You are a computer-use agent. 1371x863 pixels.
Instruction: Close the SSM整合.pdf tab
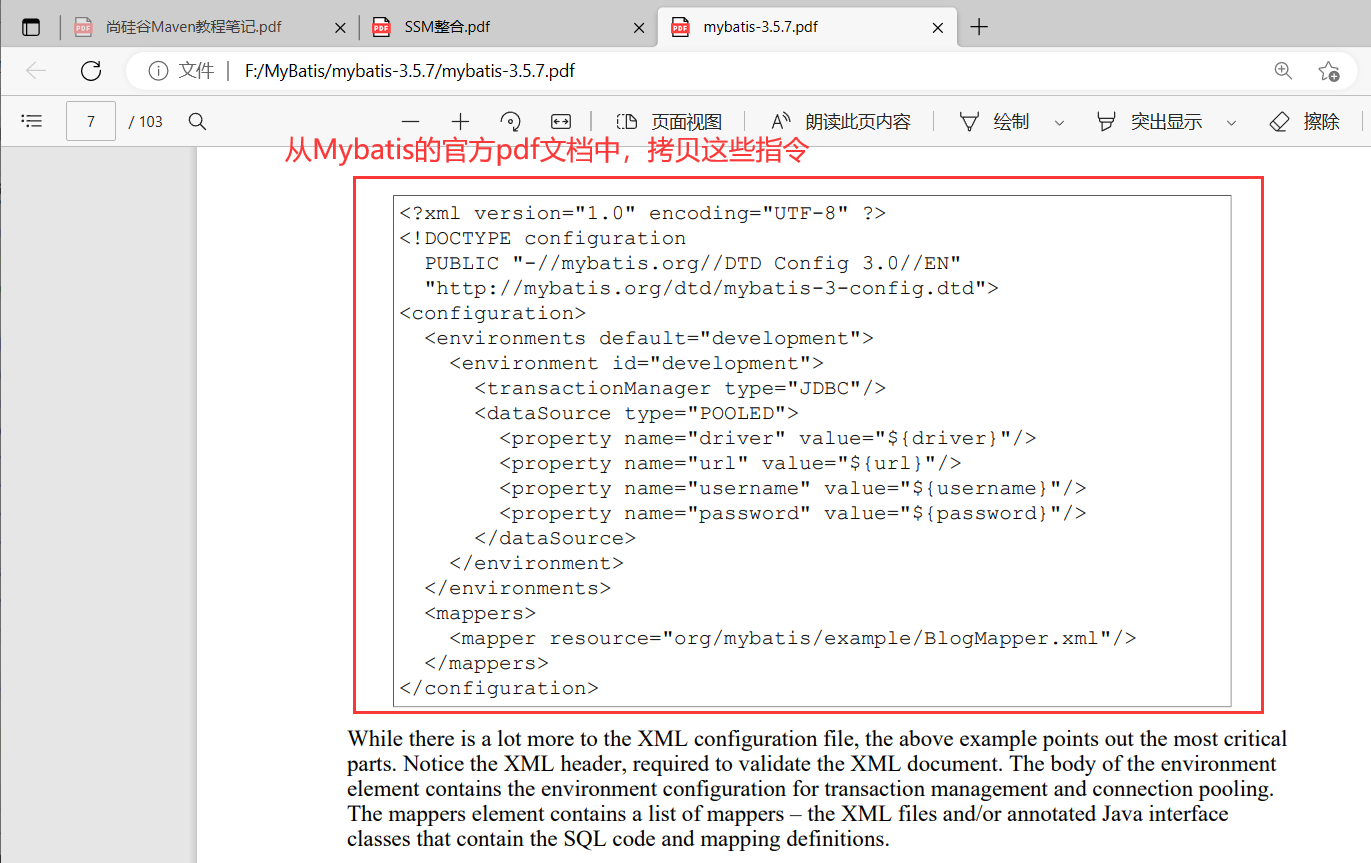[x=639, y=28]
